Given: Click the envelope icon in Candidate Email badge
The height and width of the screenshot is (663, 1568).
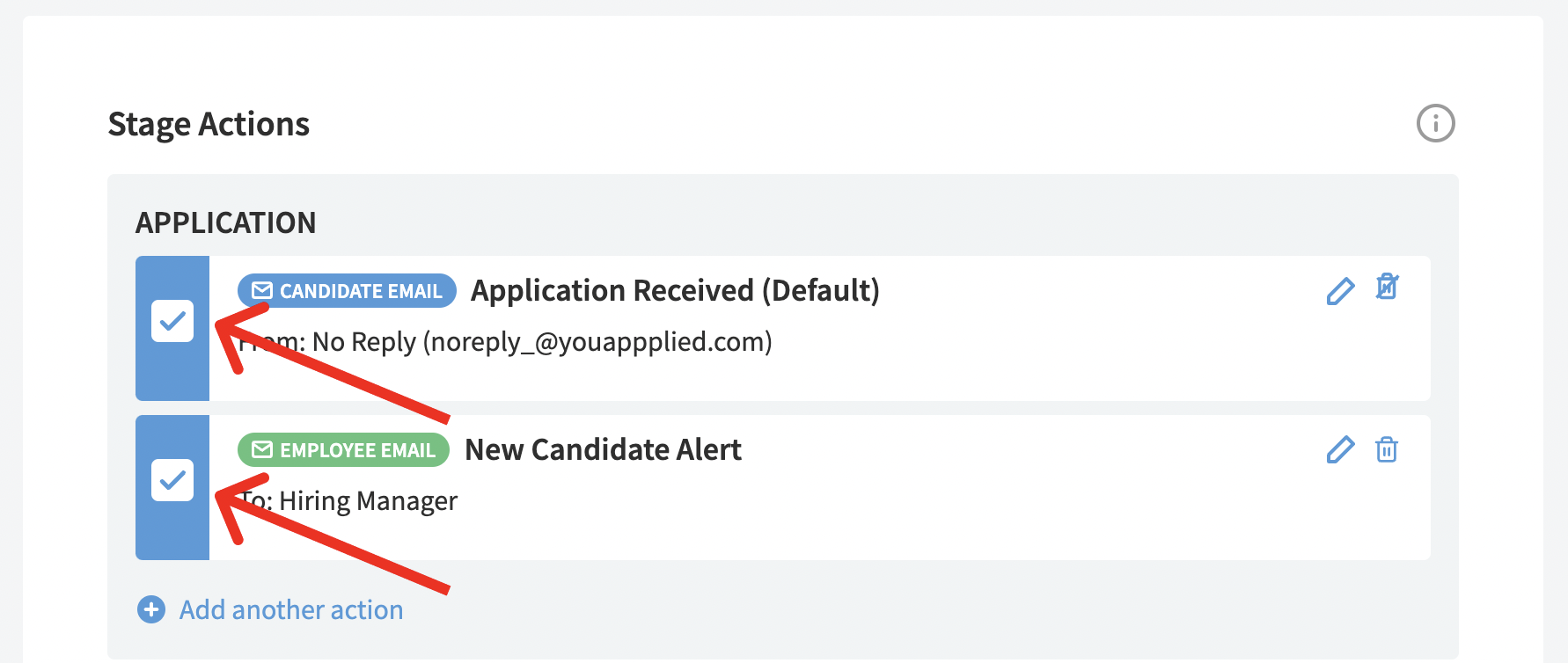Looking at the screenshot, I should pyautogui.click(x=262, y=290).
